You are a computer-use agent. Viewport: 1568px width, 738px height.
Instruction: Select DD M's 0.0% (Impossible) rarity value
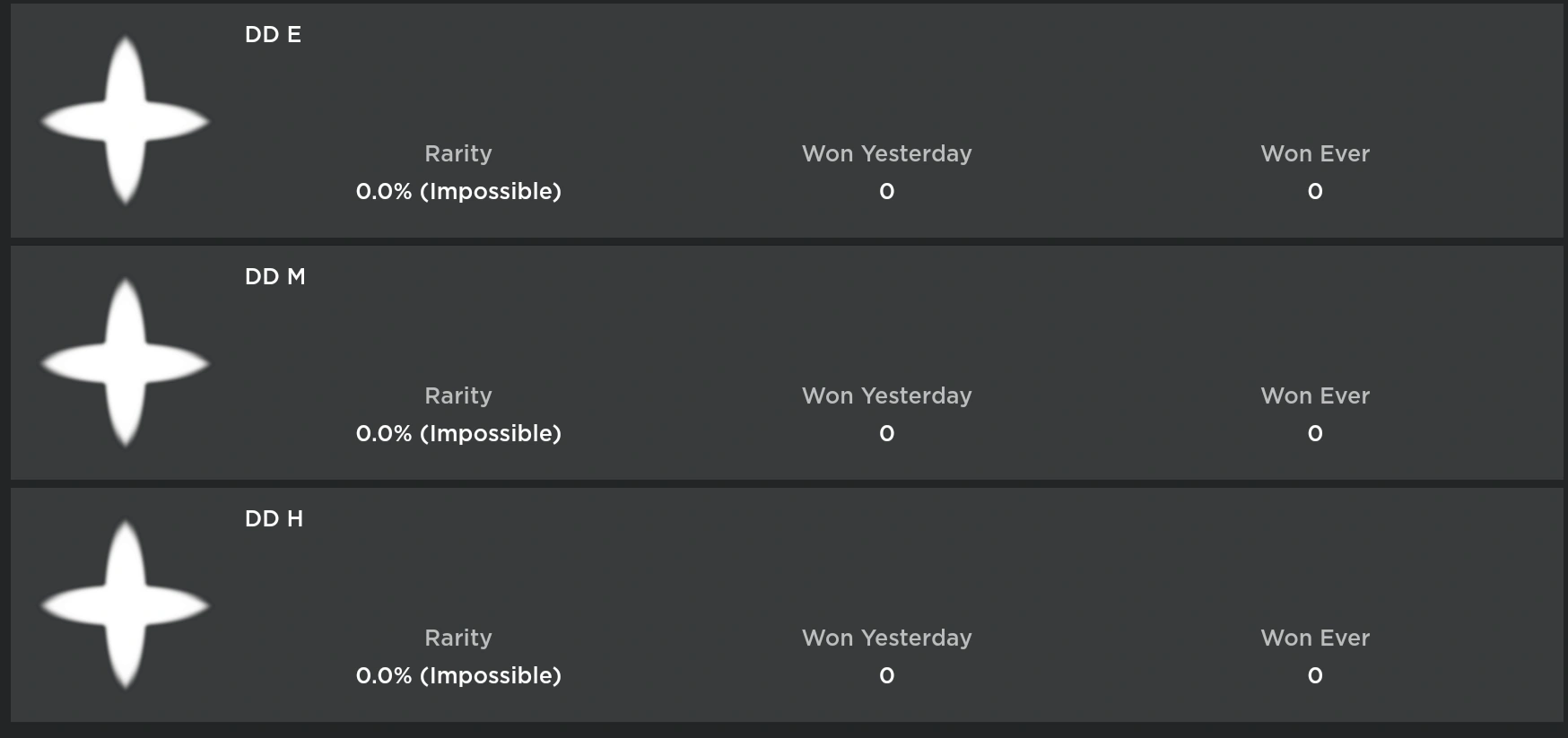tap(458, 433)
